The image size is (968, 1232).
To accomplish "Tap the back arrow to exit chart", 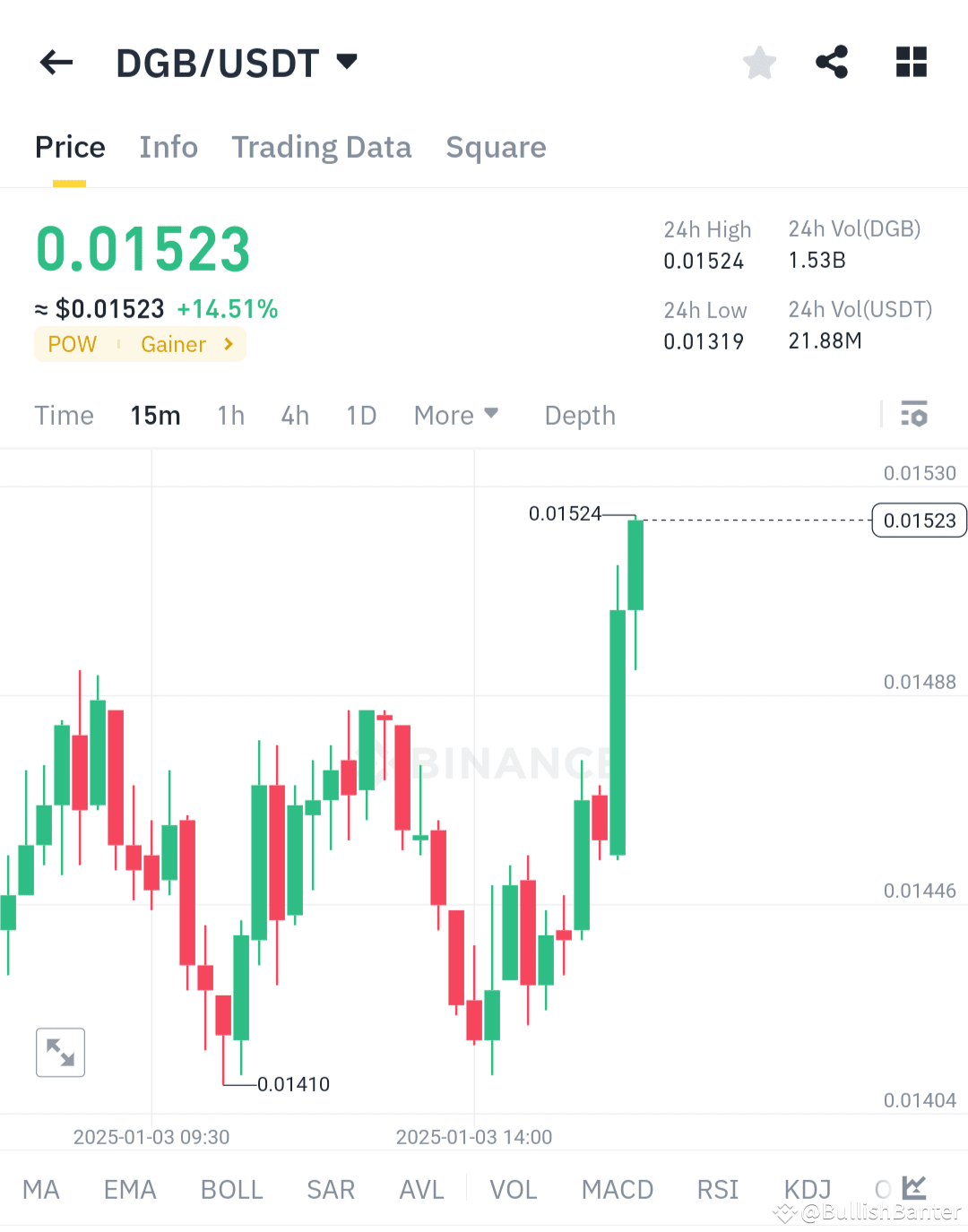I will pos(56,62).
